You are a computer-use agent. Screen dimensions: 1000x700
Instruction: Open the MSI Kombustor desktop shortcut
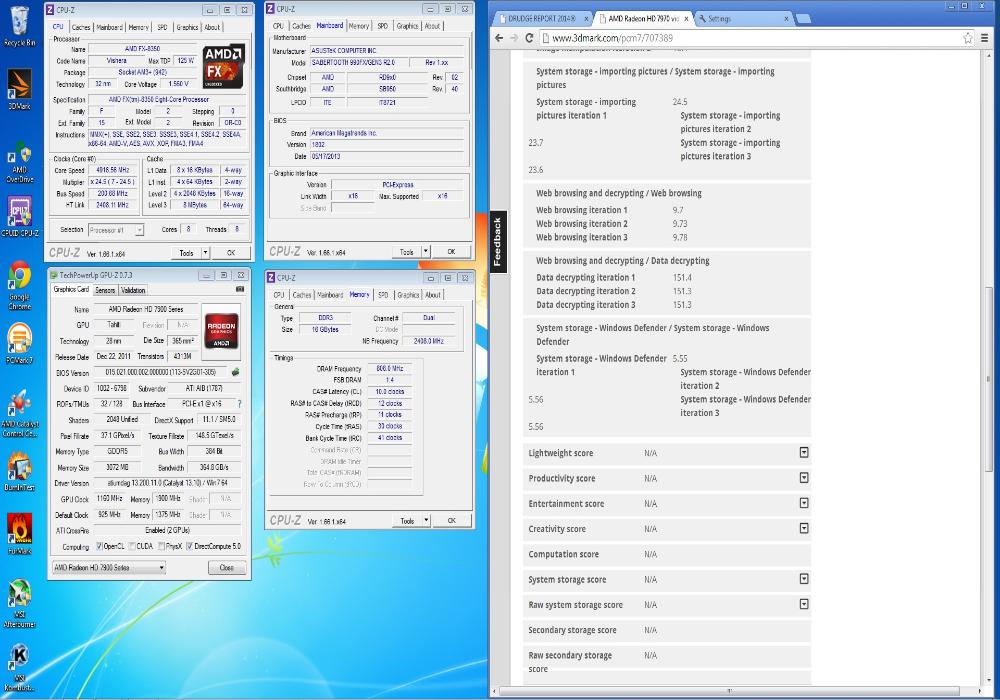coord(19,667)
